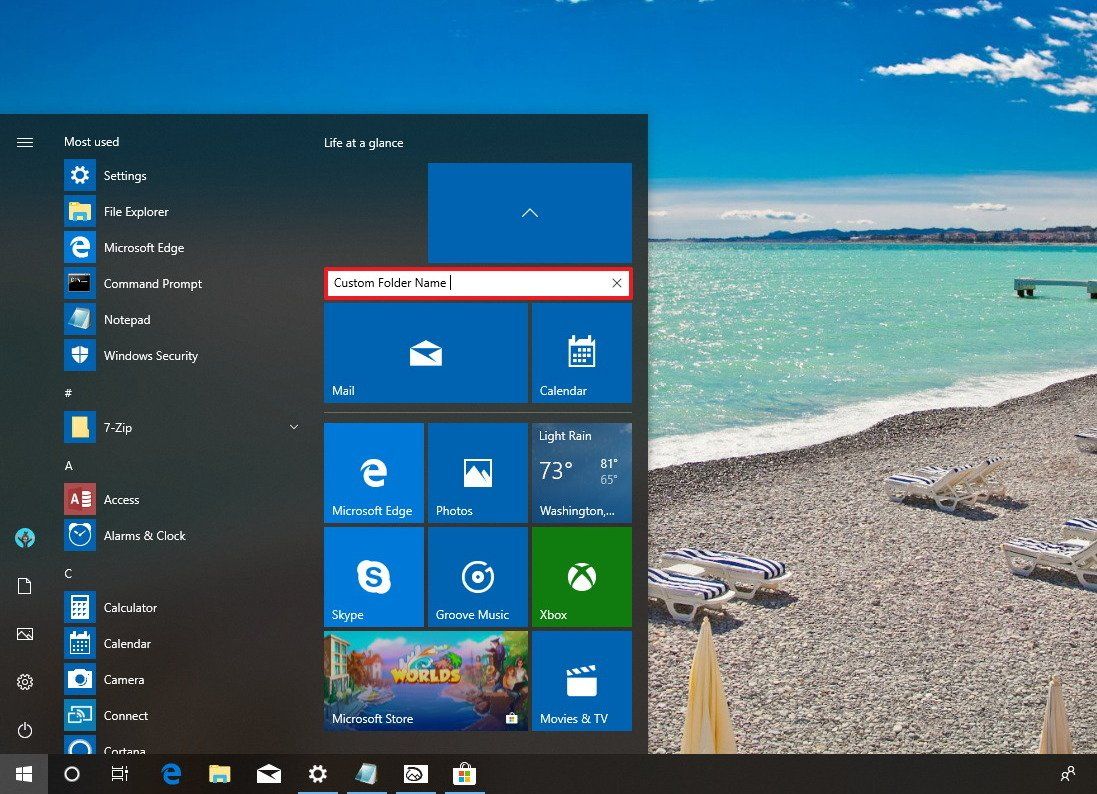Open Movies & TV tile

pos(581,680)
